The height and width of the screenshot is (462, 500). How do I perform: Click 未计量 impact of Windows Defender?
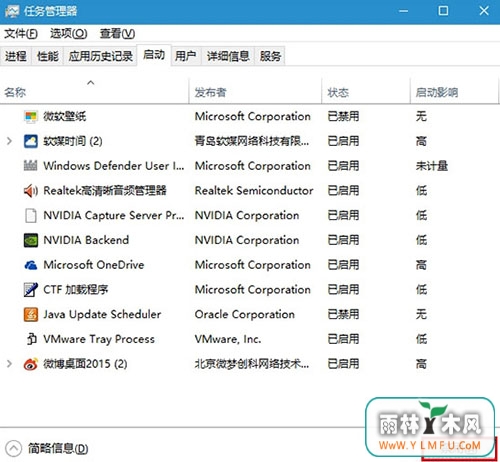click(432, 166)
